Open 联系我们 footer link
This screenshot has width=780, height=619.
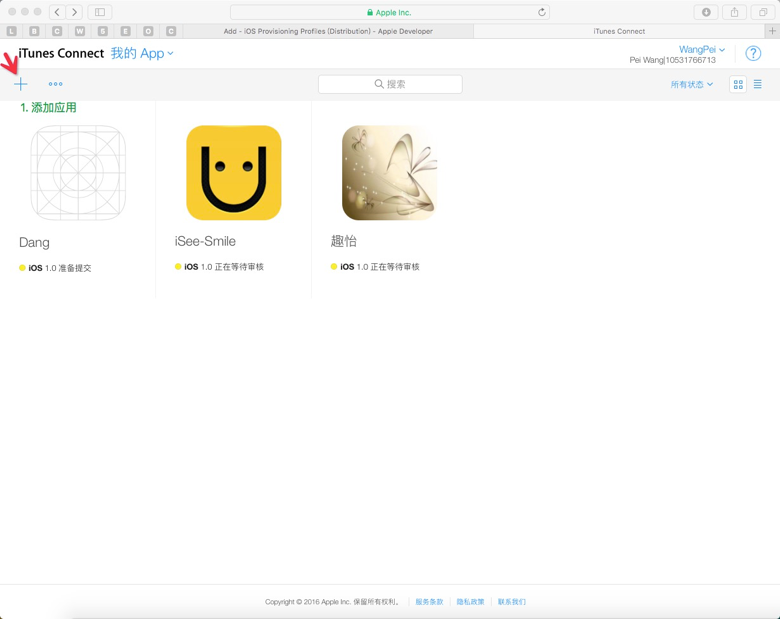coord(511,602)
